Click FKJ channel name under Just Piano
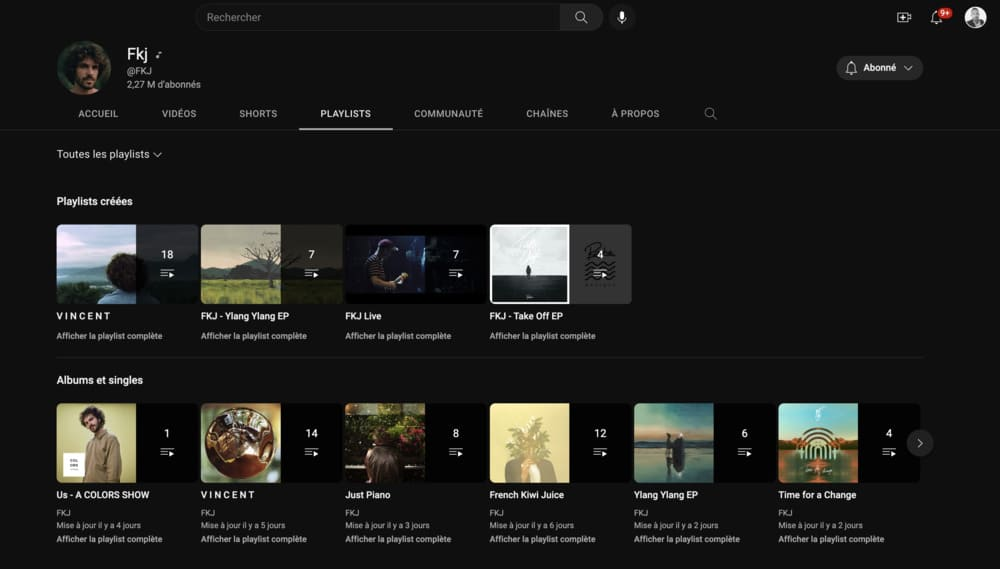The width and height of the screenshot is (1000, 569). tap(352, 513)
